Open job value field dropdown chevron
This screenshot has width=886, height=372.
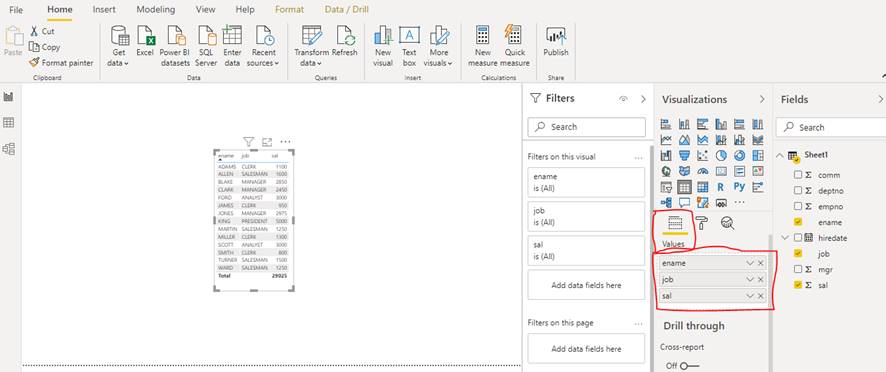click(750, 279)
